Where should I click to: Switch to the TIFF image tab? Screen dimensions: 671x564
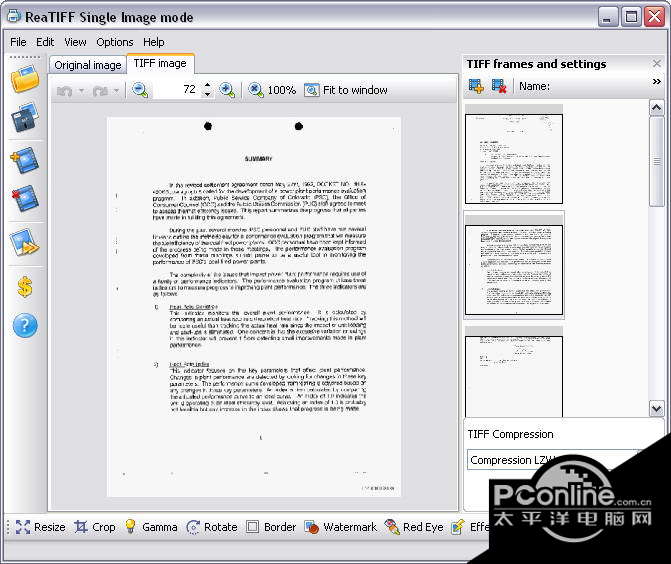coord(160,63)
